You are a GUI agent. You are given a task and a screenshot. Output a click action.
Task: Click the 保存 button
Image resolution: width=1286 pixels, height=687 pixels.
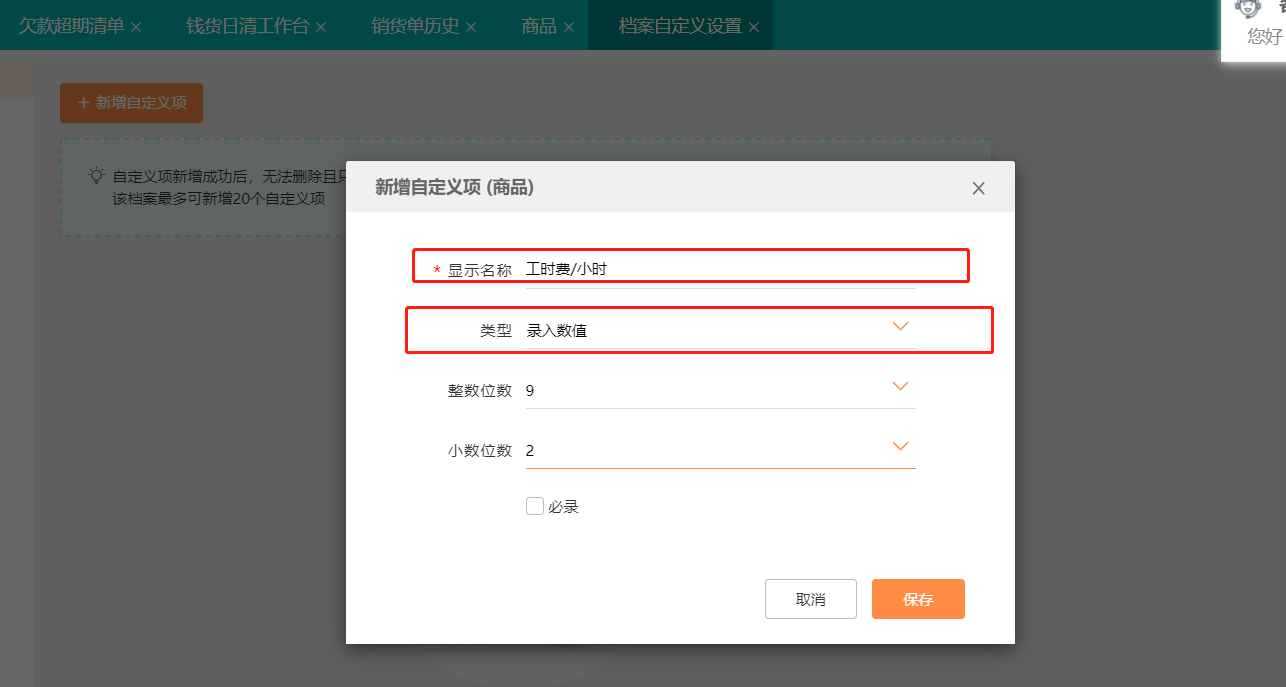(918, 599)
